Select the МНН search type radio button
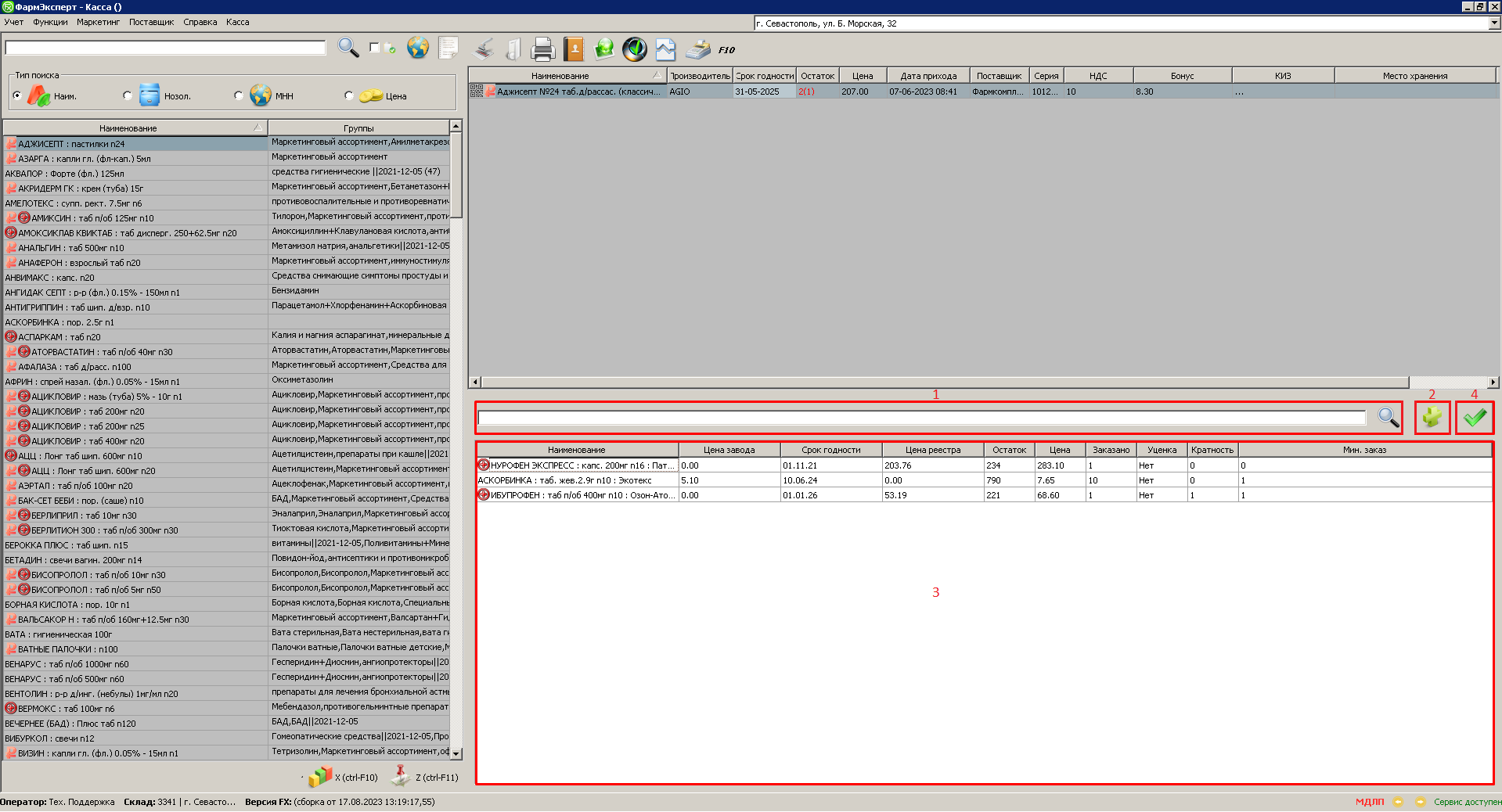This screenshot has height=812, width=1502. [239, 96]
